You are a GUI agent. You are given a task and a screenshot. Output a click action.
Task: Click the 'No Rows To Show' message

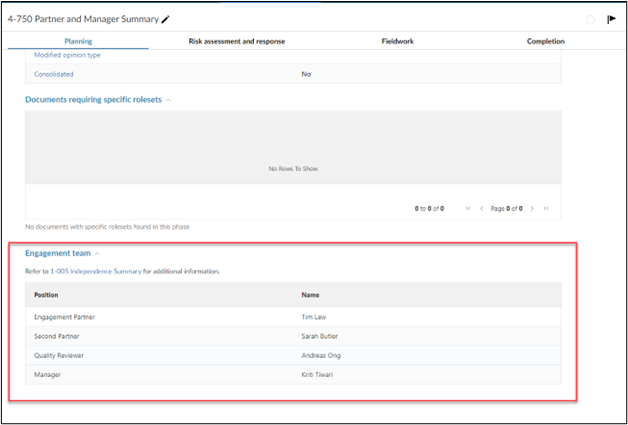coord(293,169)
